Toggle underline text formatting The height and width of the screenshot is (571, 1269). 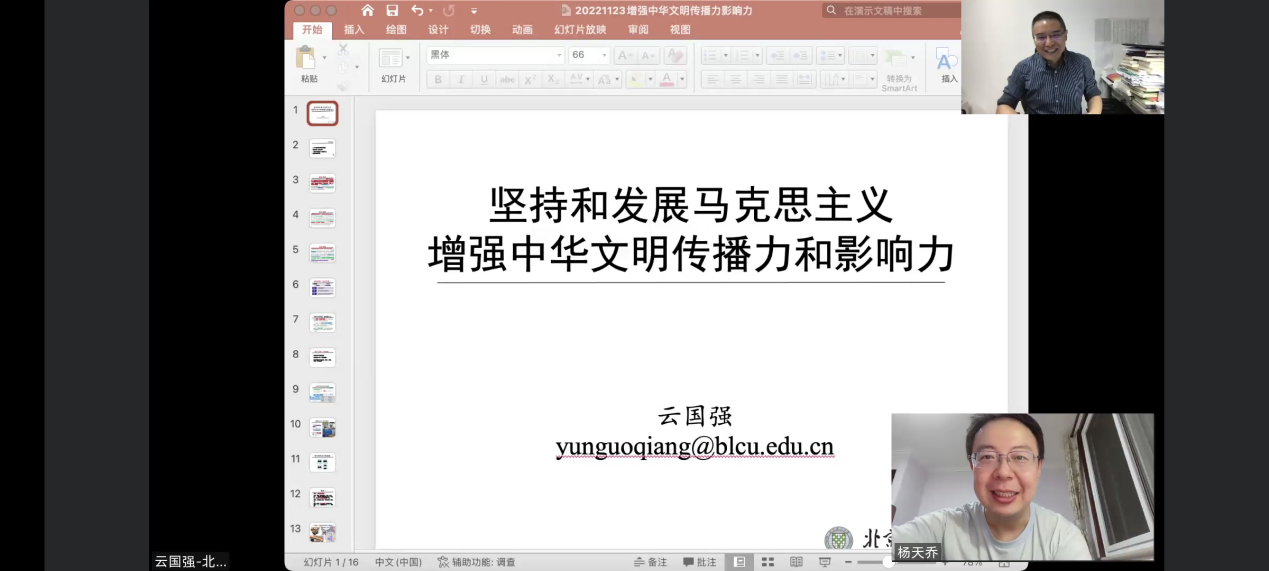tap(484, 80)
